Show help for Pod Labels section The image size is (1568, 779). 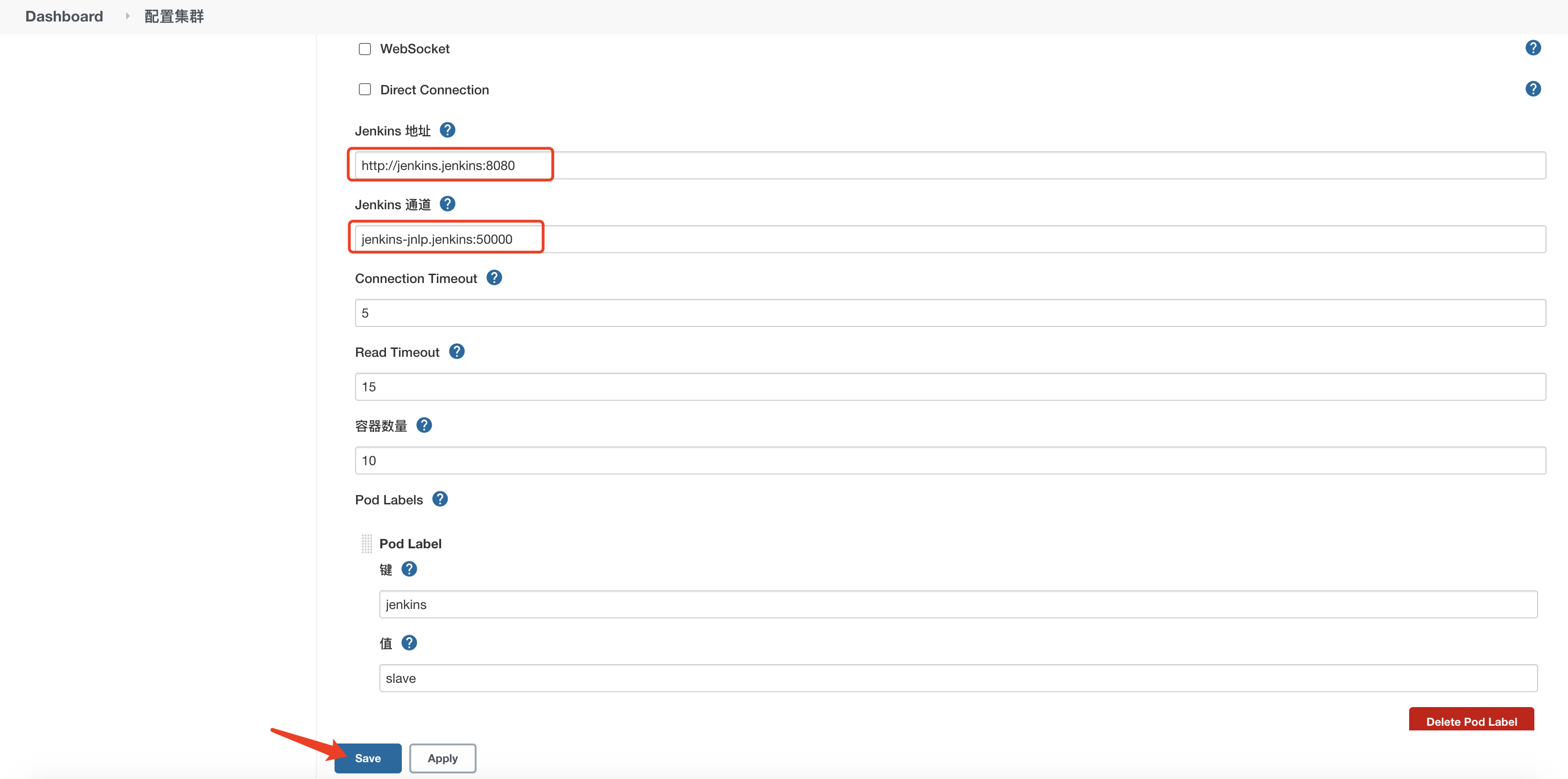(x=440, y=499)
